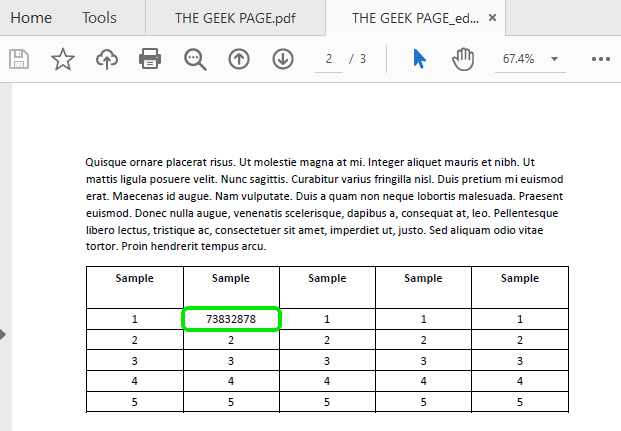Go to the previous page with the up arrow
The width and height of the screenshot is (621, 431).
239,59
